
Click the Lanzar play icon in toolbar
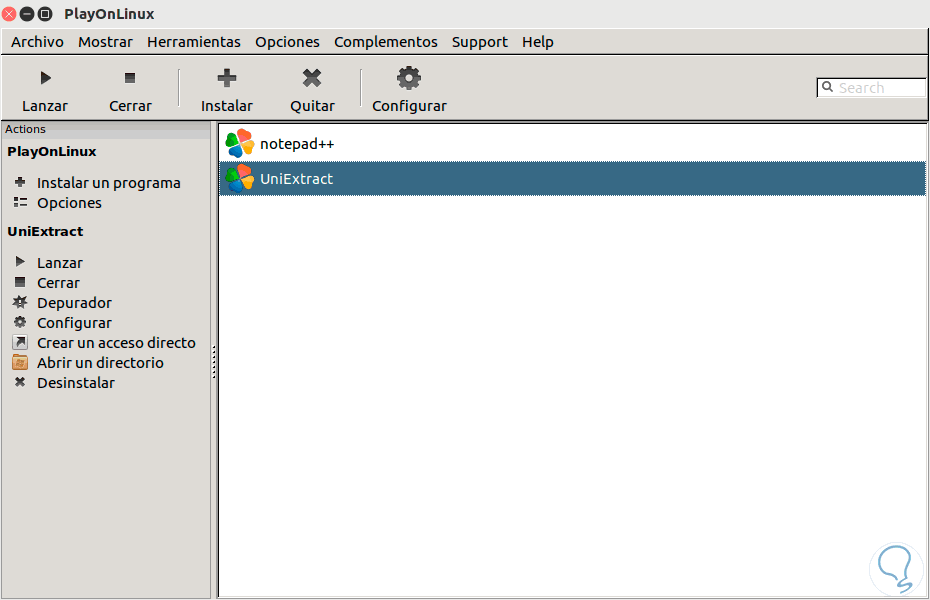(x=46, y=78)
